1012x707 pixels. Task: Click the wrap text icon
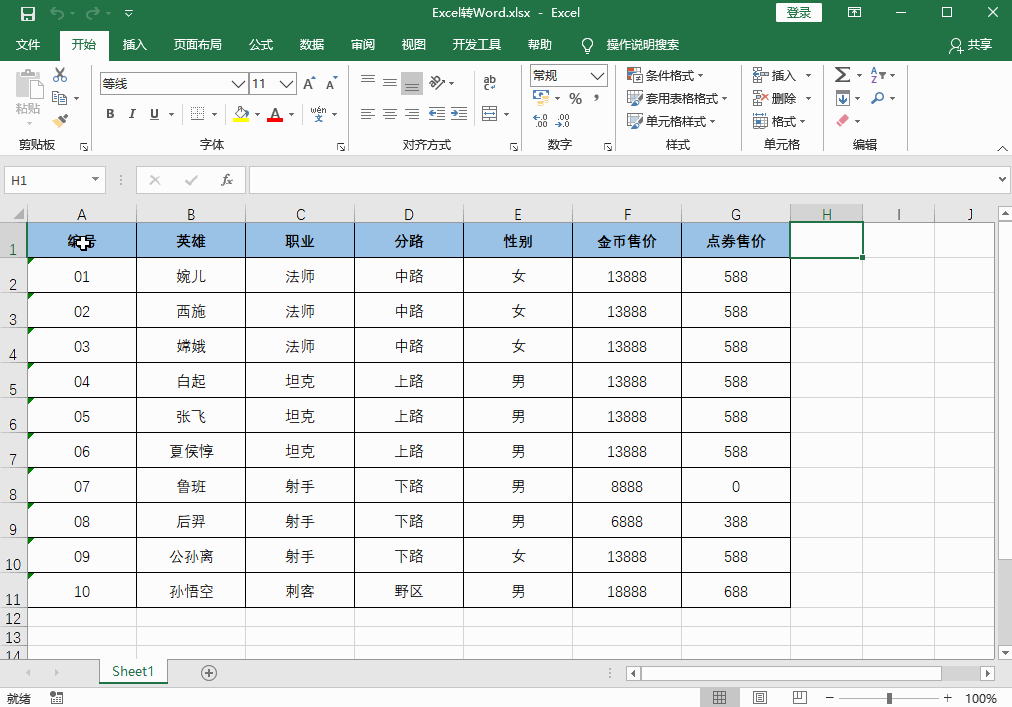pos(490,84)
